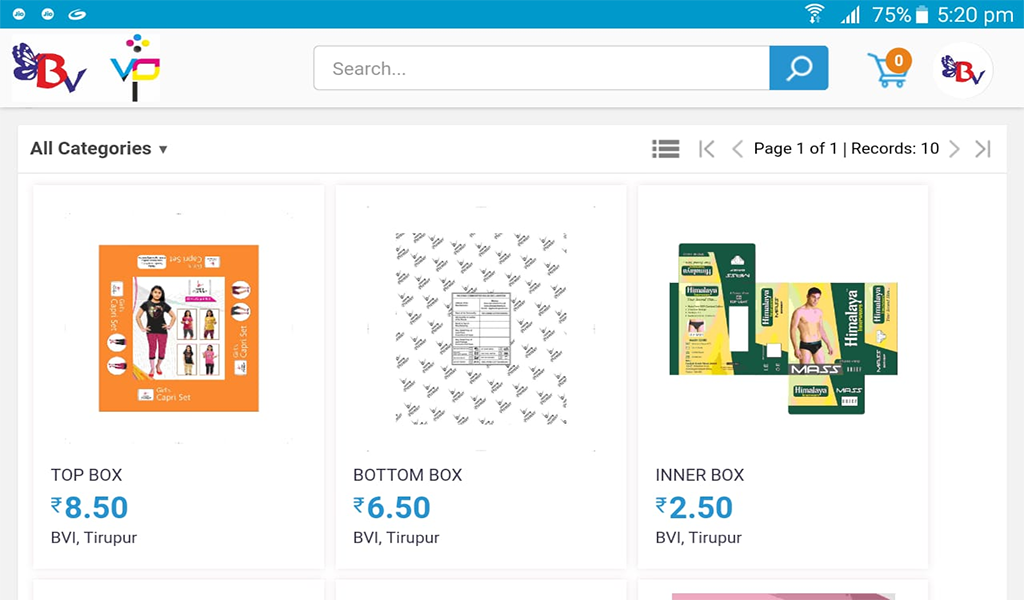Open the TOP BOX product image
Viewport: 1024px width, 600px height.
[x=178, y=328]
